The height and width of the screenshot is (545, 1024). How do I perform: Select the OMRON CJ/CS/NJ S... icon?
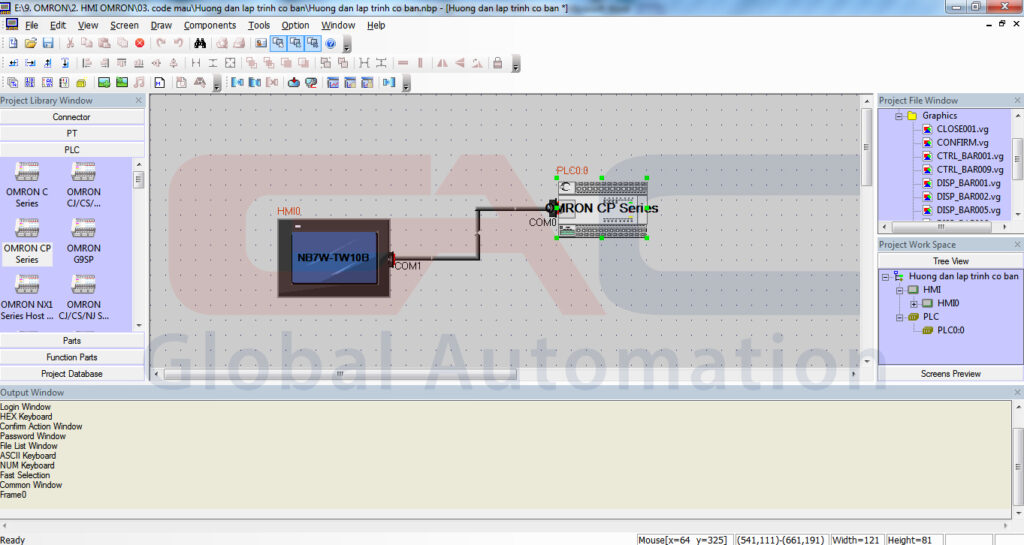[84, 297]
